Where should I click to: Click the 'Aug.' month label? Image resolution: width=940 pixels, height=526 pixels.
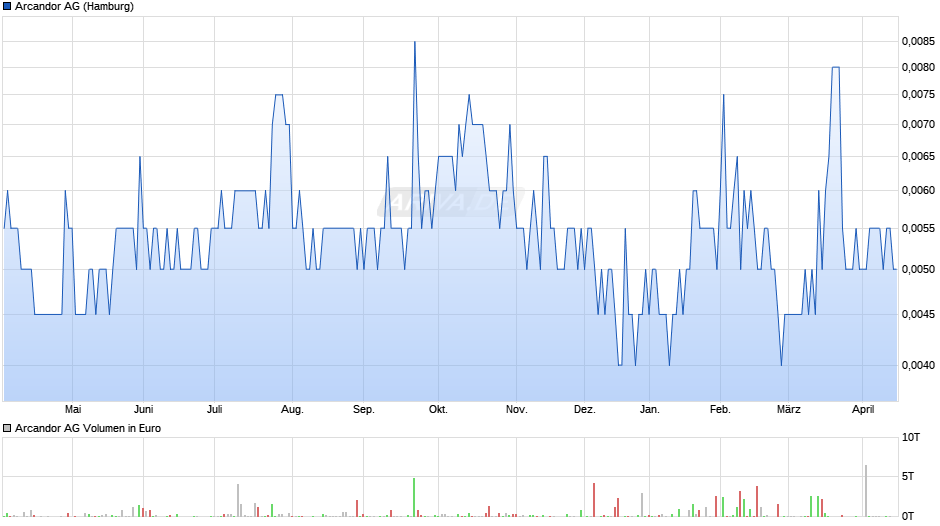[293, 409]
